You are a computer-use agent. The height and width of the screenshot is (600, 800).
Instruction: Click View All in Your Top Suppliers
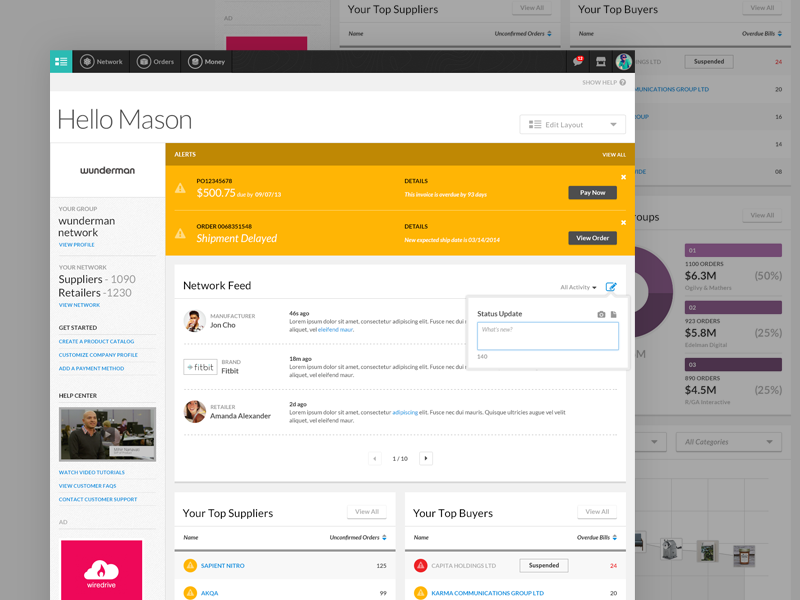(367, 512)
